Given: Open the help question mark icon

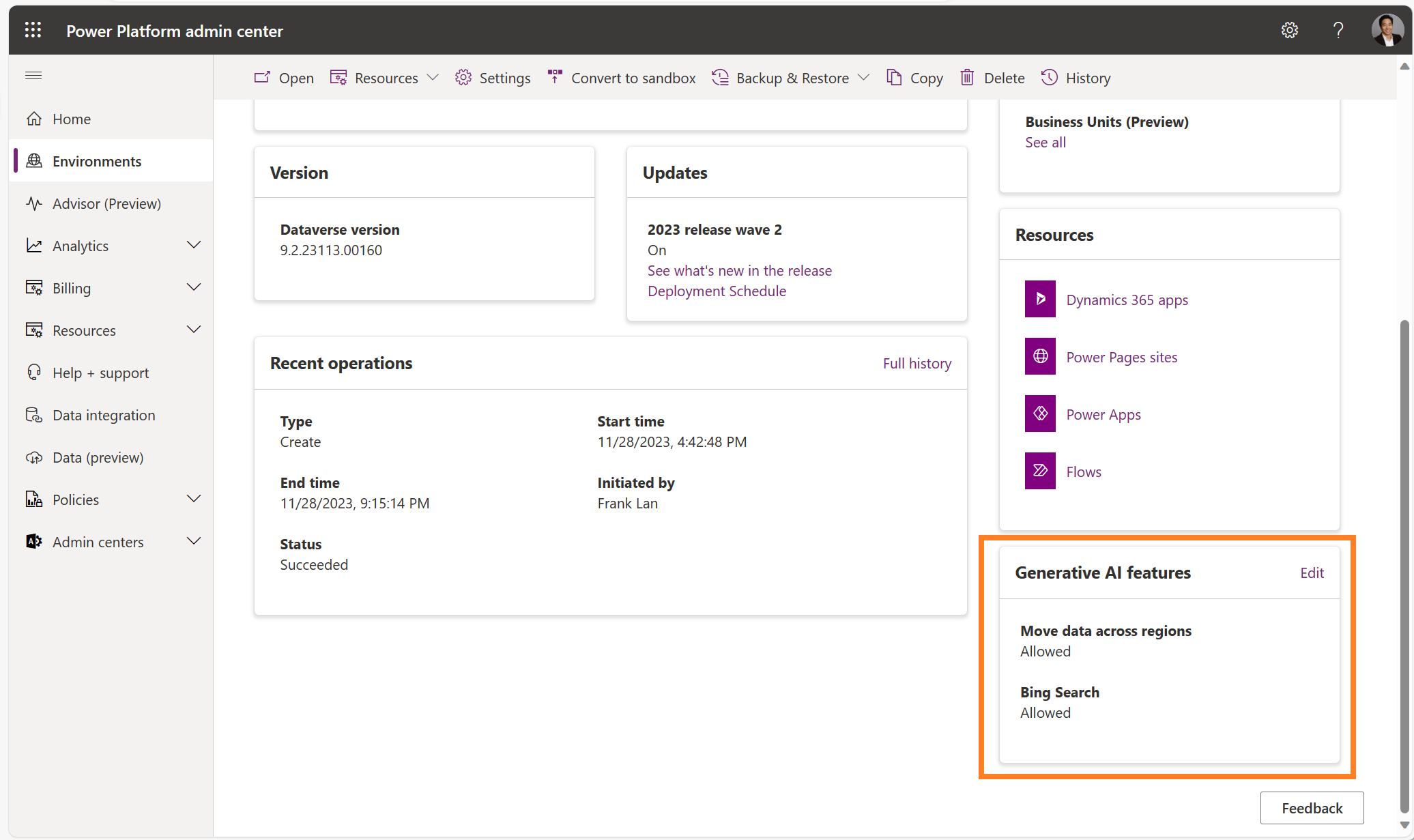Looking at the screenshot, I should coord(1338,31).
